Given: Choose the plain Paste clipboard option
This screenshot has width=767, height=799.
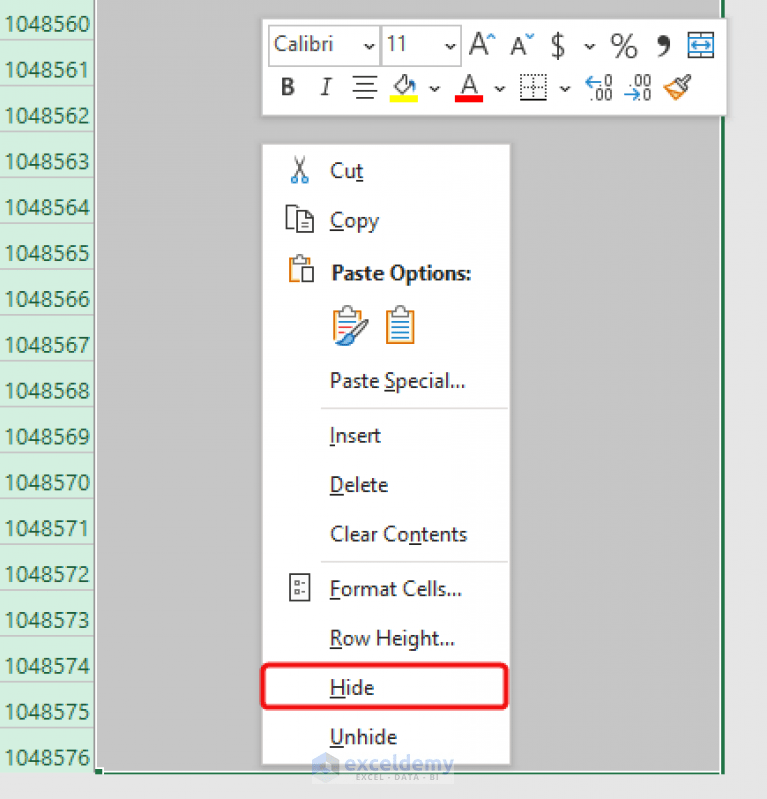Looking at the screenshot, I should [400, 326].
